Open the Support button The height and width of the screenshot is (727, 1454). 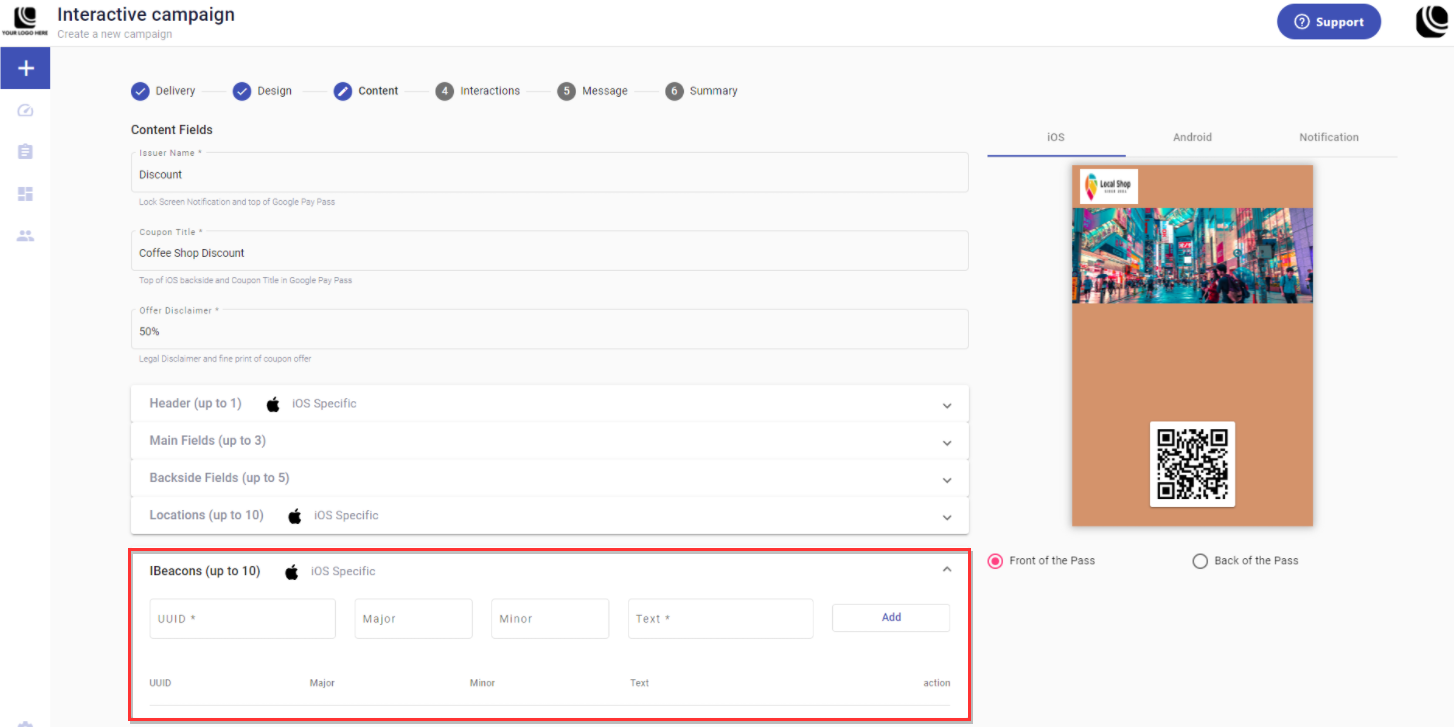tap(1329, 22)
